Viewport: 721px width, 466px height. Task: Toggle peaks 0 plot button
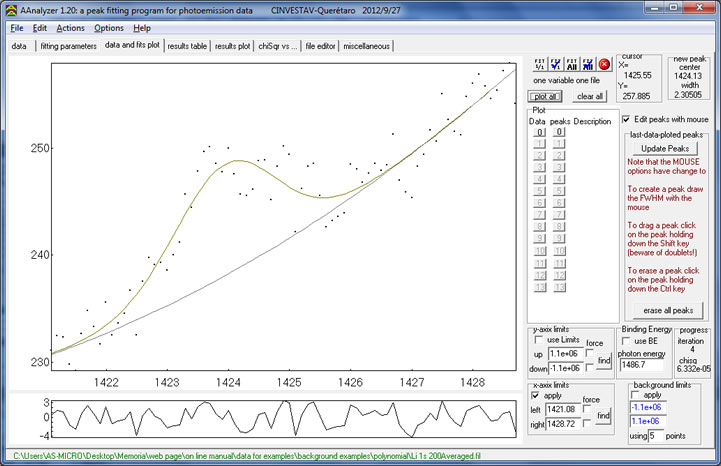560,132
